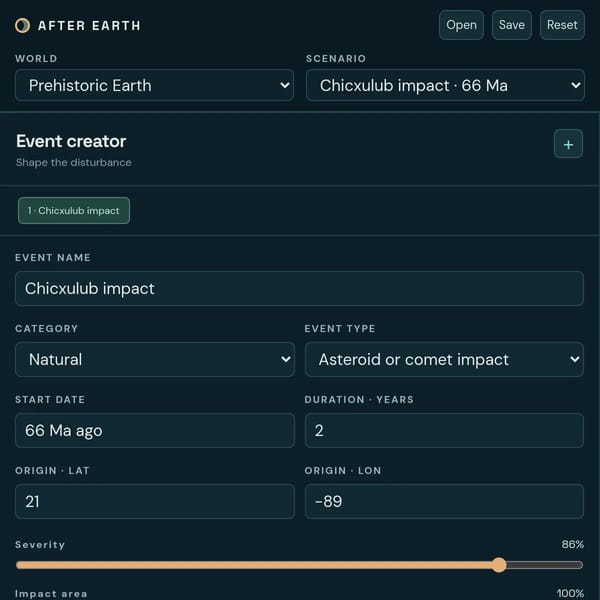600x600 pixels.
Task: Click the 'AFTER EARTH' title text
Action: [x=89, y=26]
